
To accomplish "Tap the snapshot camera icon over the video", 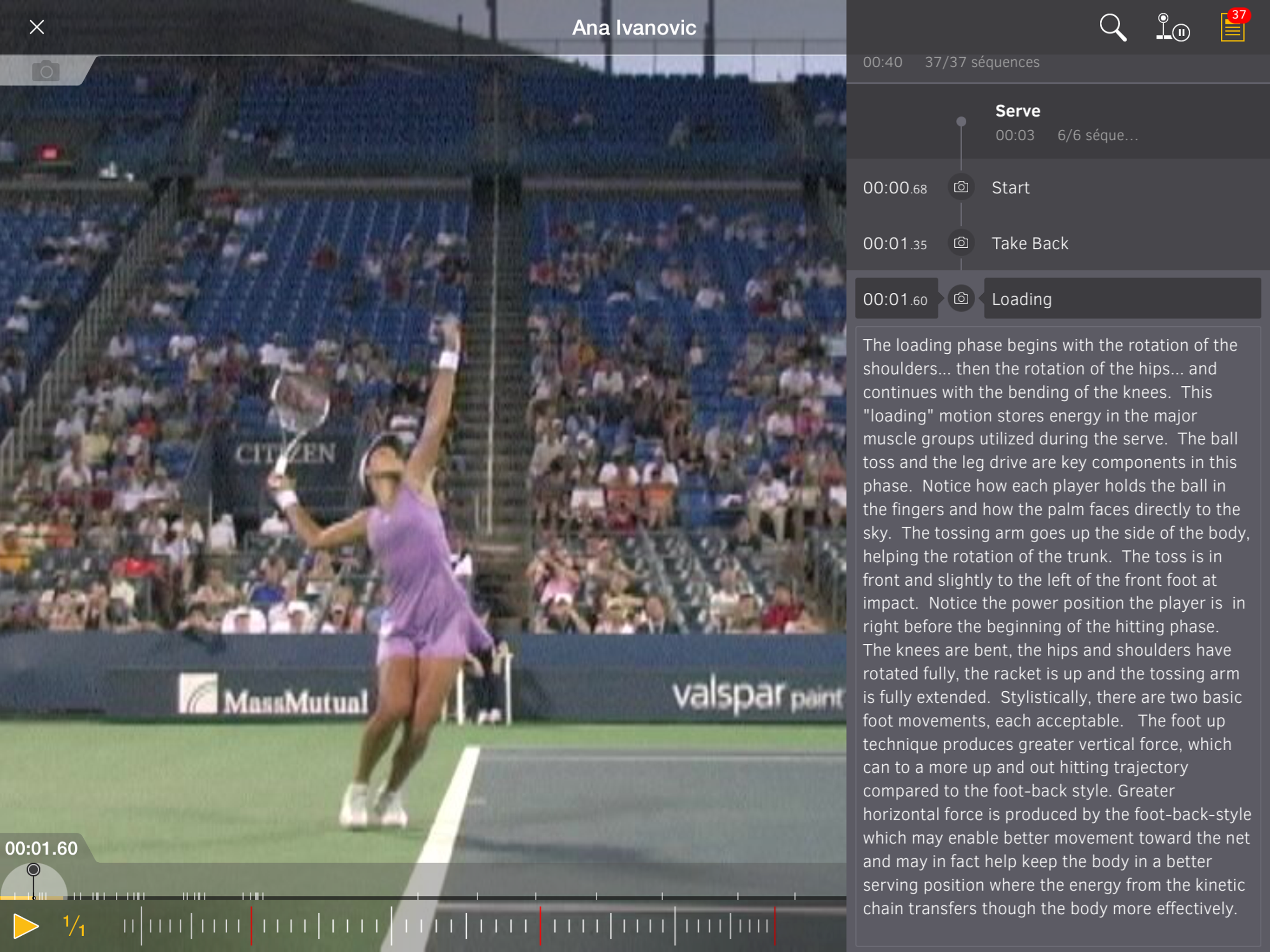I will tap(46, 71).
